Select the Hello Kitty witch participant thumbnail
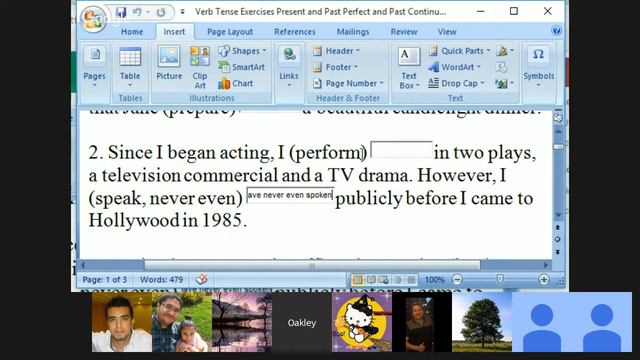The width and height of the screenshot is (640, 360). 362,322
